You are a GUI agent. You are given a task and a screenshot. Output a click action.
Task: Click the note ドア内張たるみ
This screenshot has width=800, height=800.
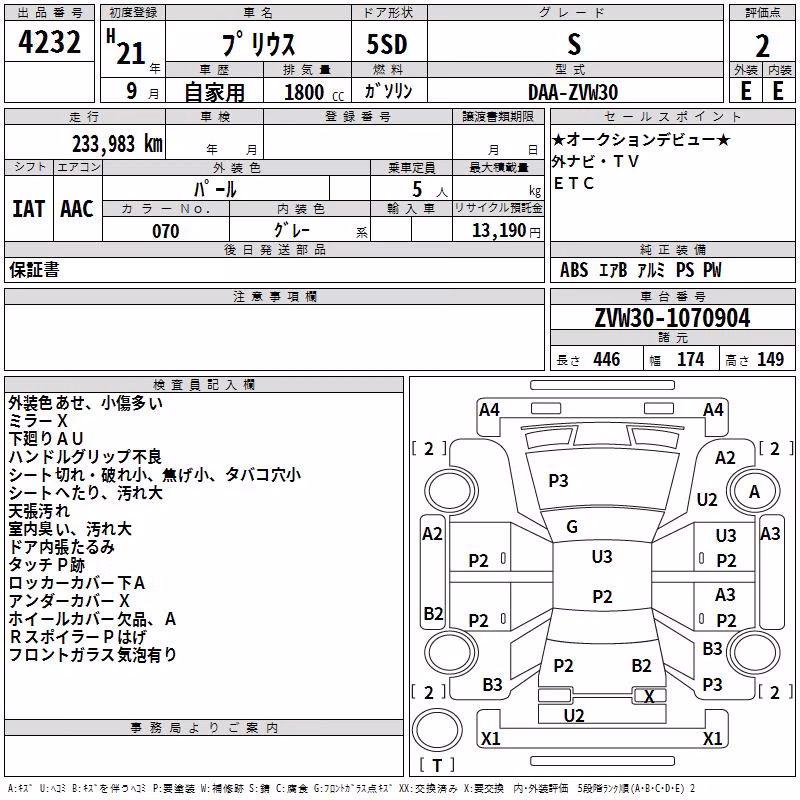click(62, 547)
